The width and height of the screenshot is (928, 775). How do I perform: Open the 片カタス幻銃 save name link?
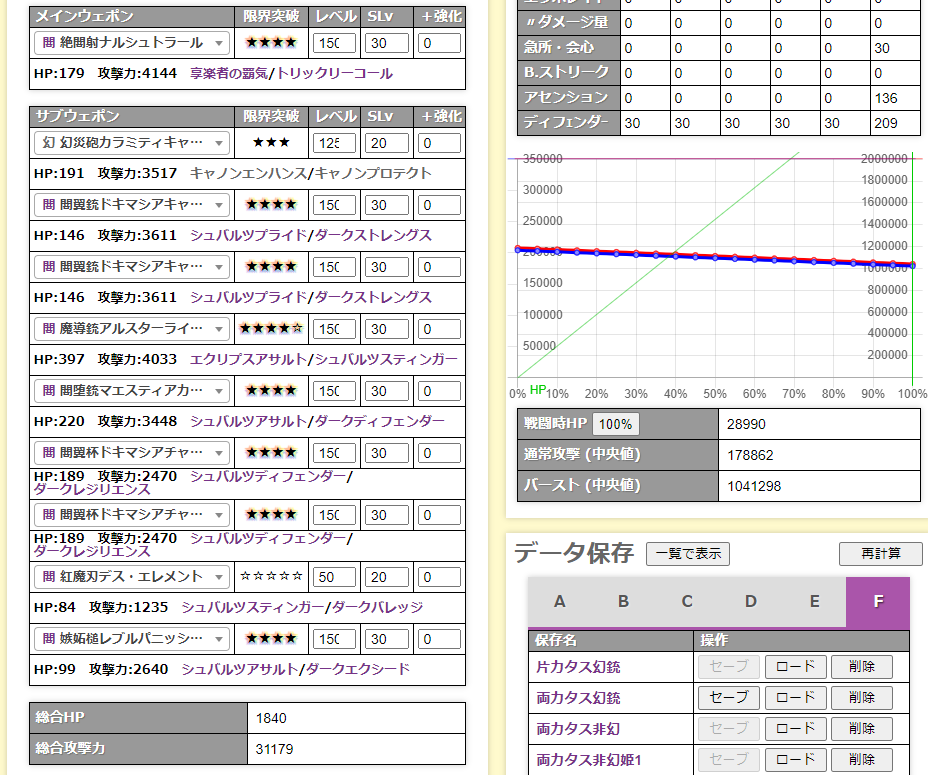pyautogui.click(x=578, y=667)
